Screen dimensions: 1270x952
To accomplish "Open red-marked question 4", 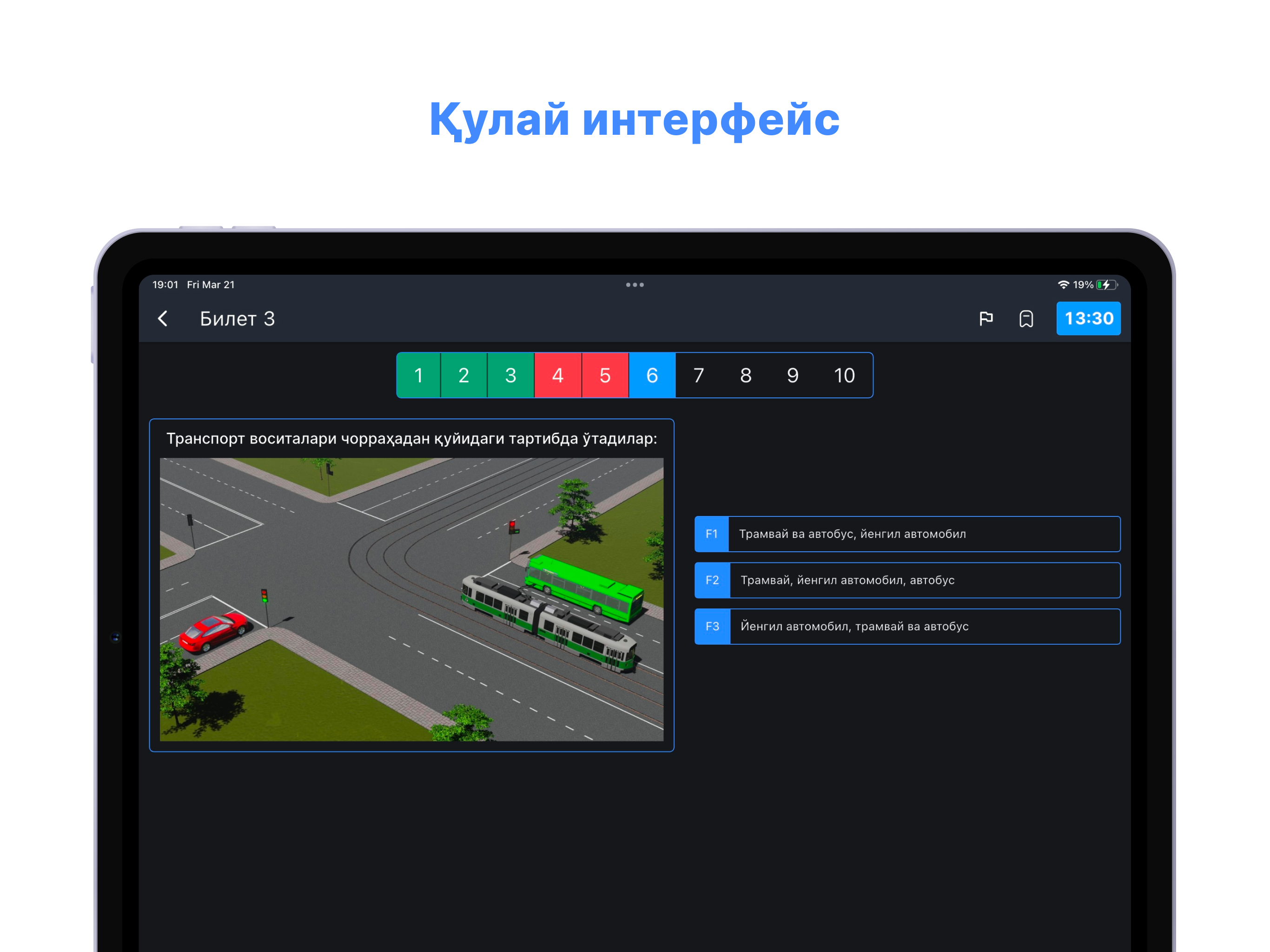I will coord(558,376).
